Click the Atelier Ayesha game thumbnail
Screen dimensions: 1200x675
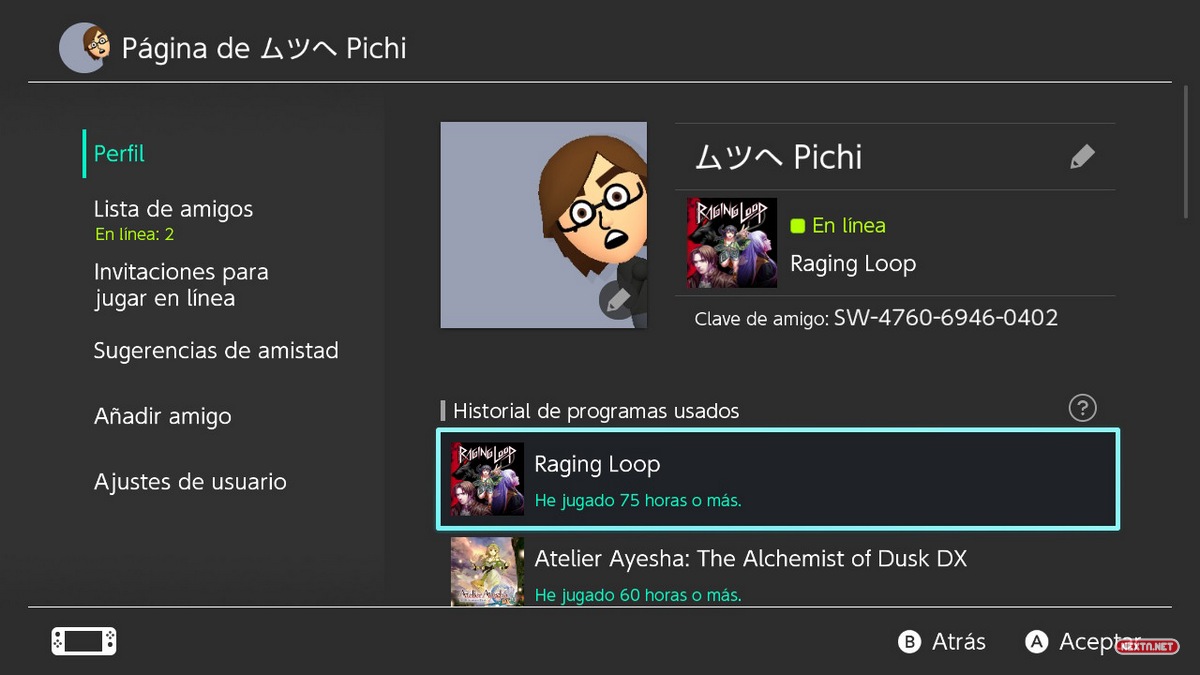[x=487, y=572]
